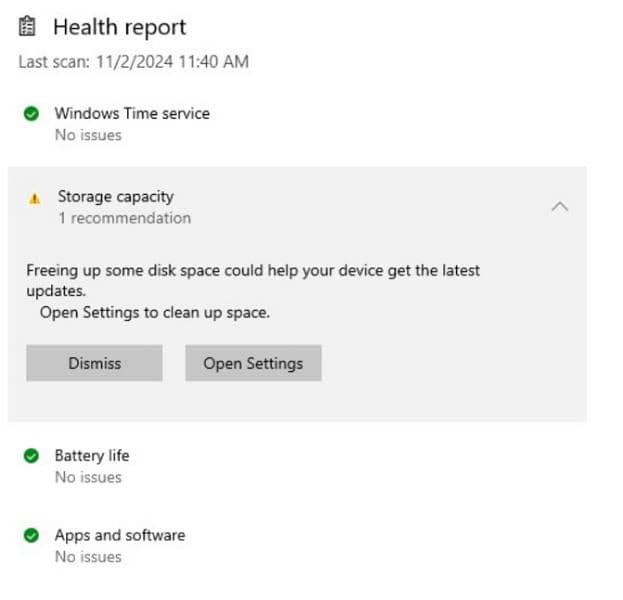Click the green check beside Windows Time service
Screen dimensions: 623x600
tap(31, 114)
